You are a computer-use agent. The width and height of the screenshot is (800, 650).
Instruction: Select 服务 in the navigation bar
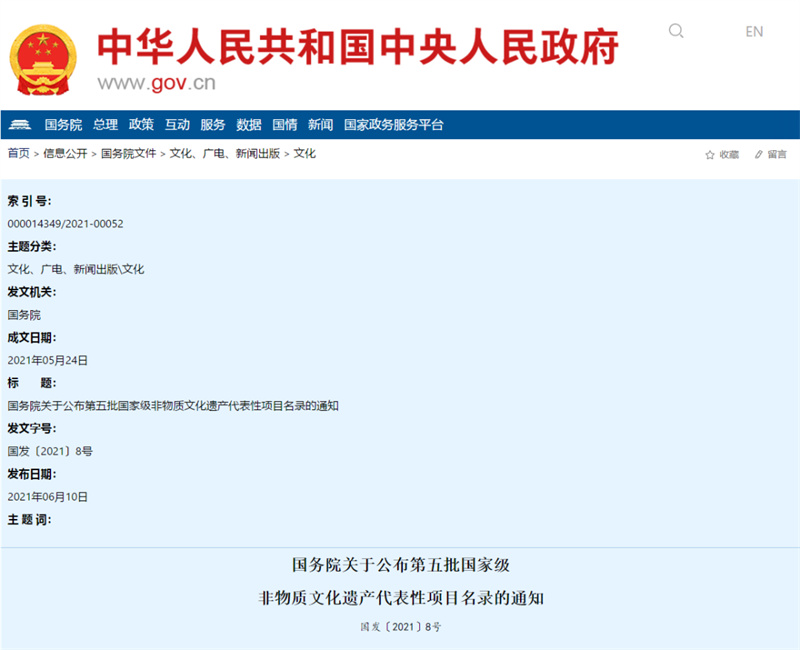[213, 125]
